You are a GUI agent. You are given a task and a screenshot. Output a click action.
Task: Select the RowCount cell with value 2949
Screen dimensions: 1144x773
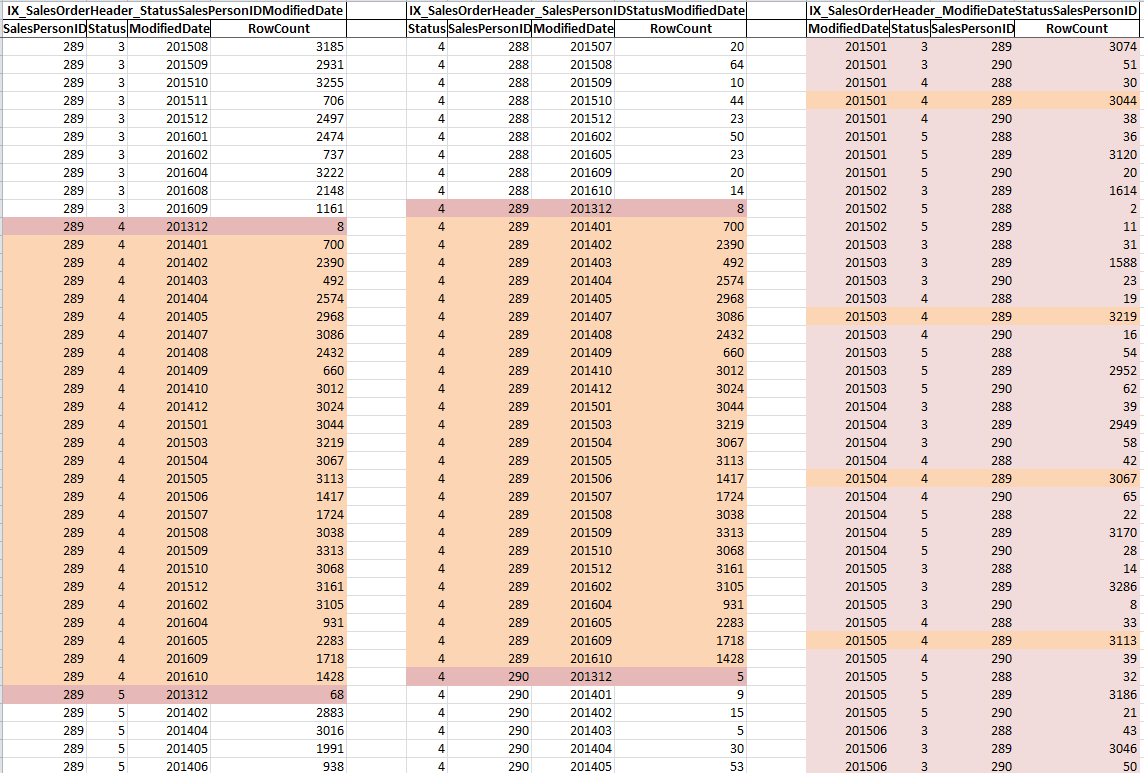click(x=1077, y=424)
